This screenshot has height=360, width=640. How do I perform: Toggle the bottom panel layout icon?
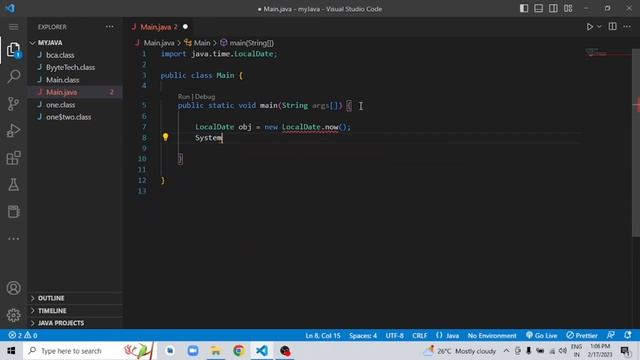[538, 9]
